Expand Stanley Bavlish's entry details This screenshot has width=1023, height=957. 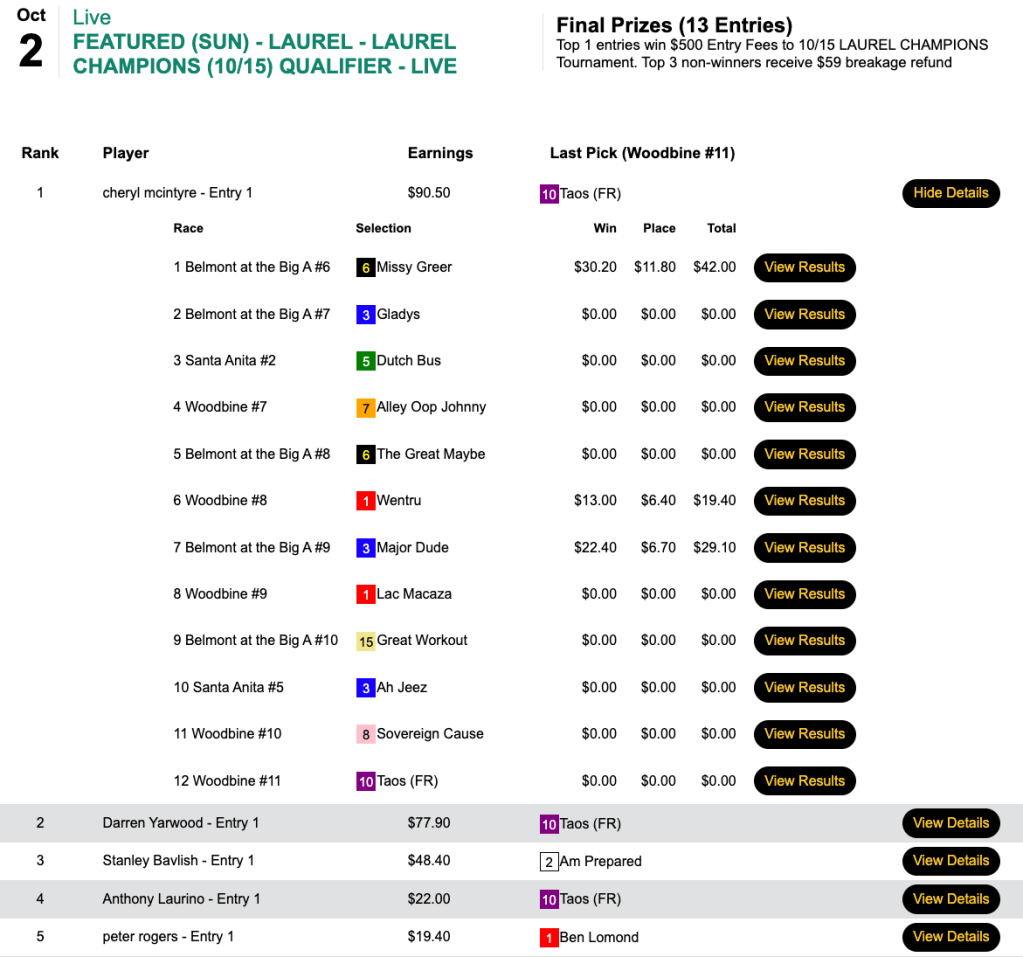[x=950, y=861]
